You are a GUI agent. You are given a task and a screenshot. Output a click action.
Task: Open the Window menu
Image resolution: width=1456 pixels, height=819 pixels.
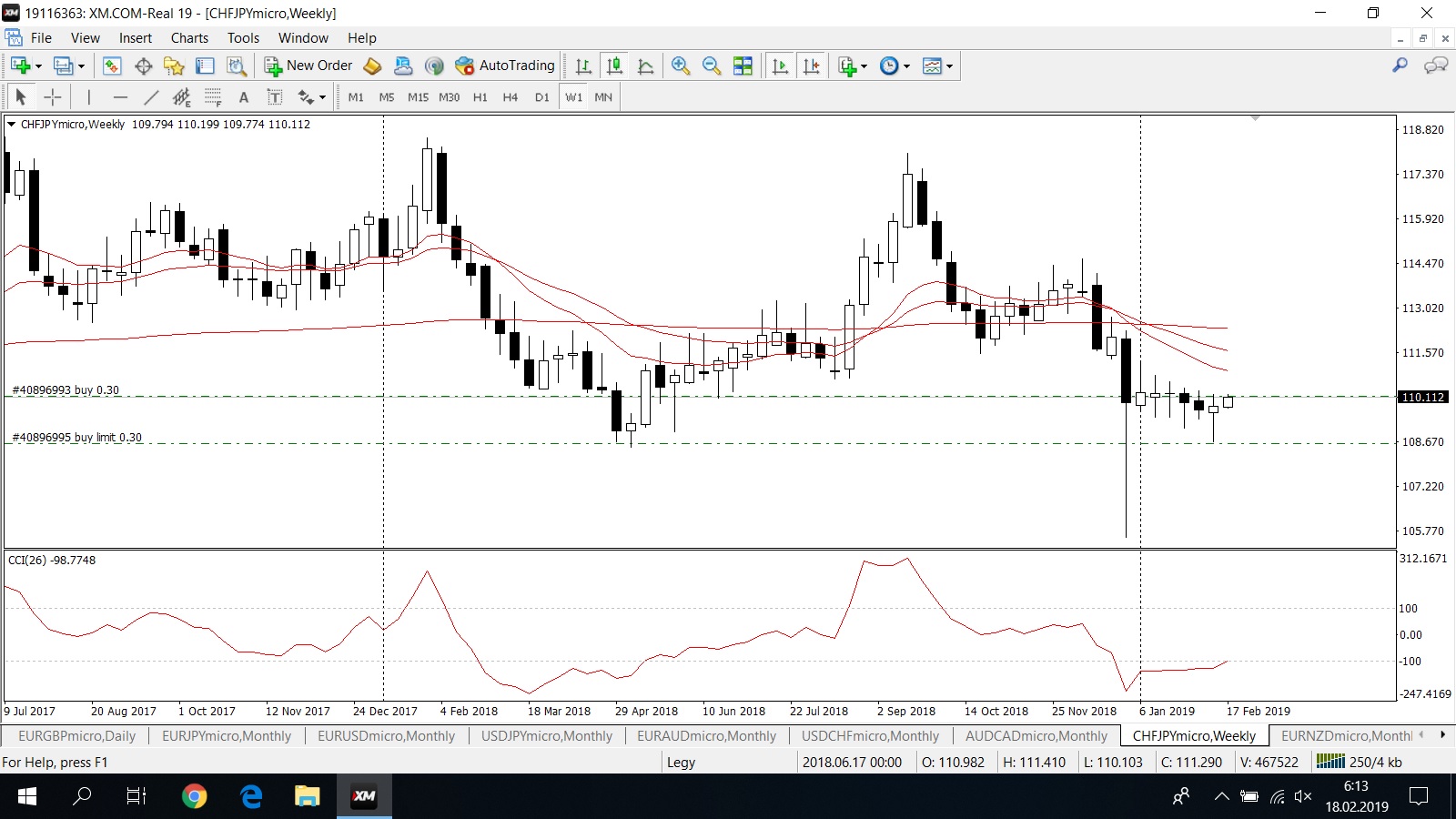click(303, 38)
